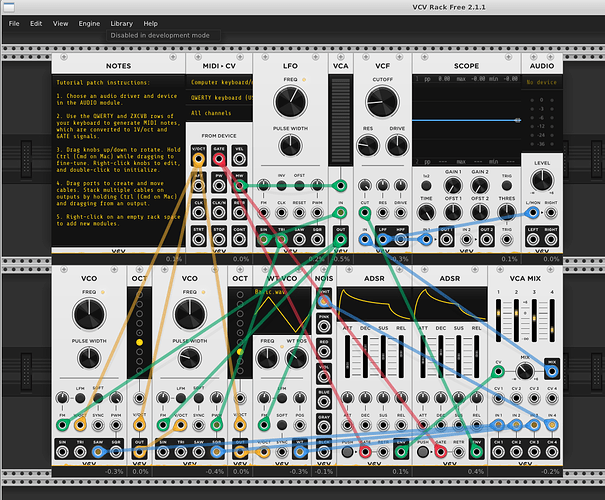
Task: Toggle the LFO OFST button
Action: coord(299,186)
